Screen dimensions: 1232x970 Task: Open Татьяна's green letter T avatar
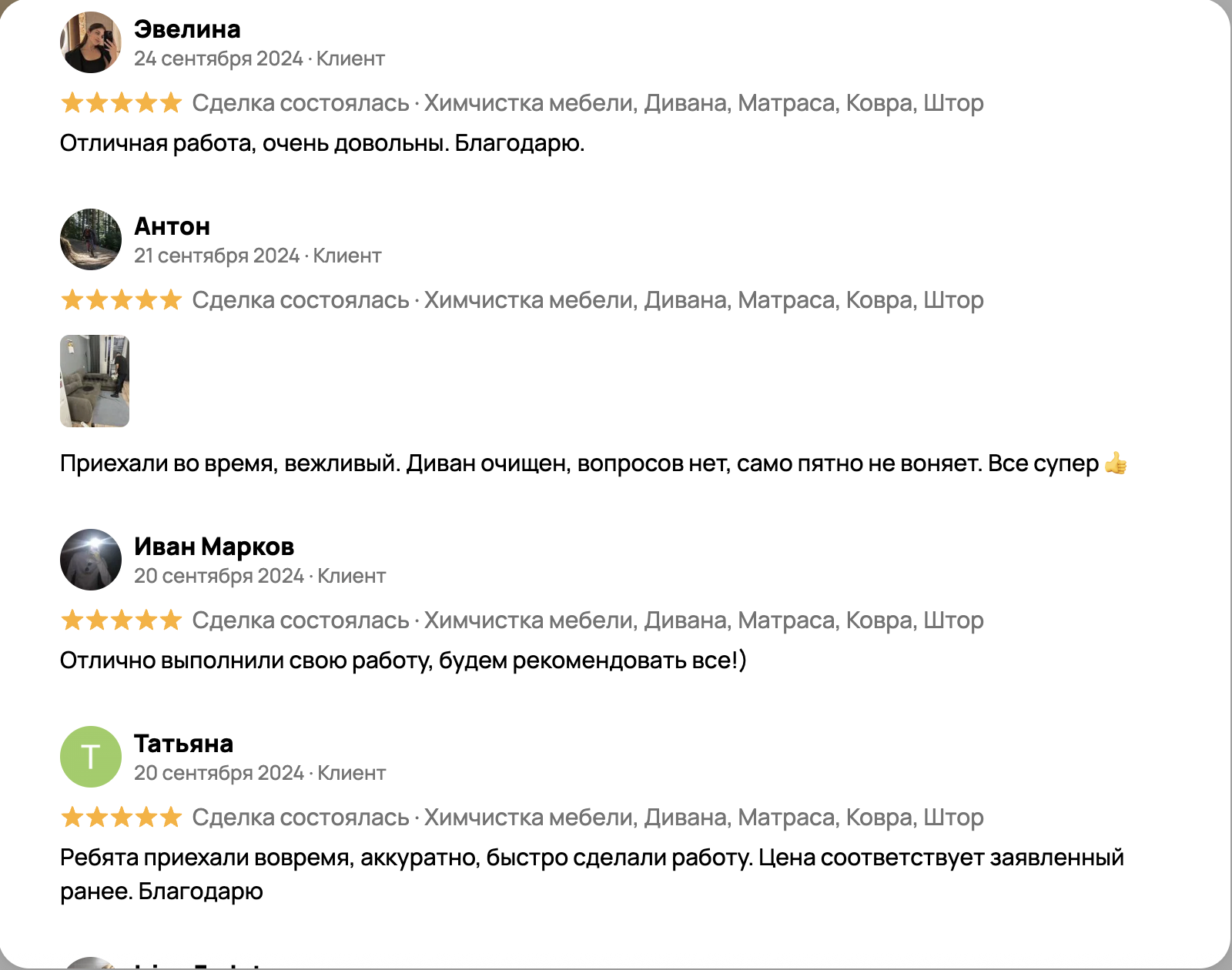point(91,757)
